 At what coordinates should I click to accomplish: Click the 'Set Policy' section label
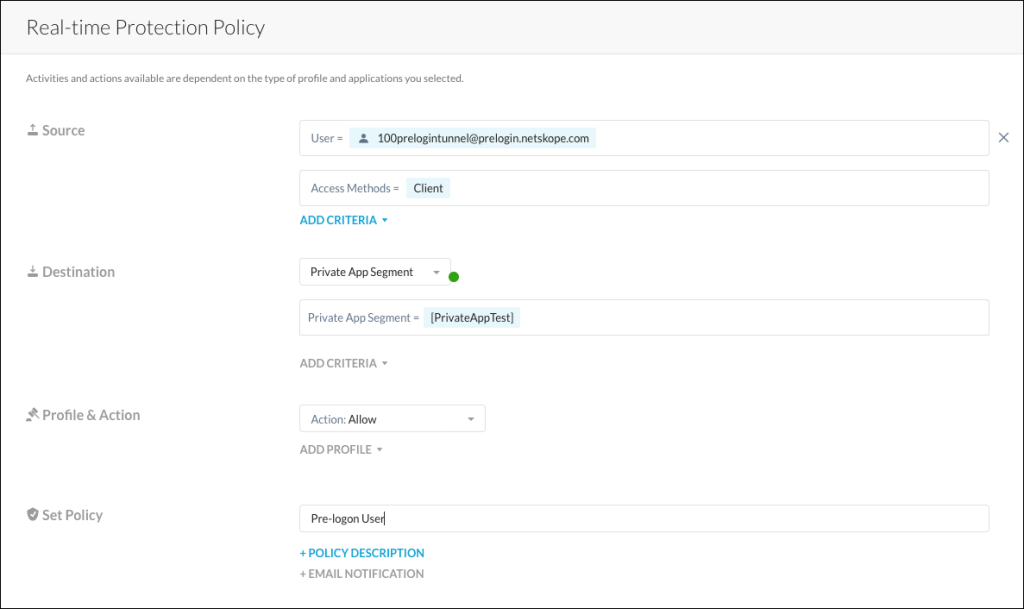pos(72,515)
